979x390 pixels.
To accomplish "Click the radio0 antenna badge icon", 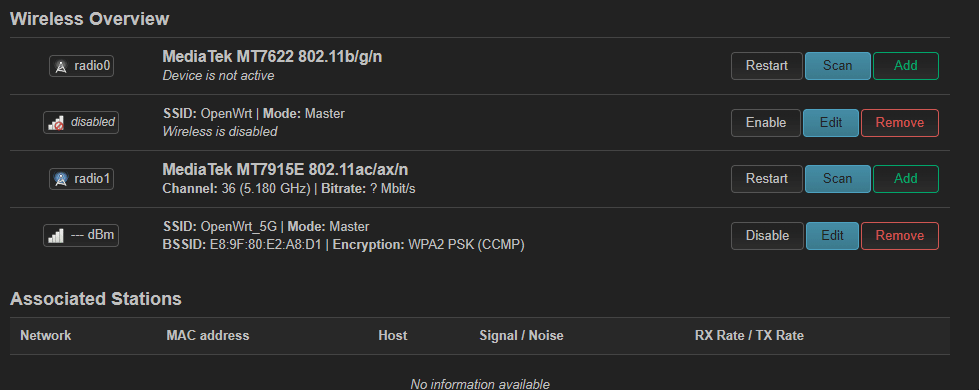I will (x=81, y=66).
